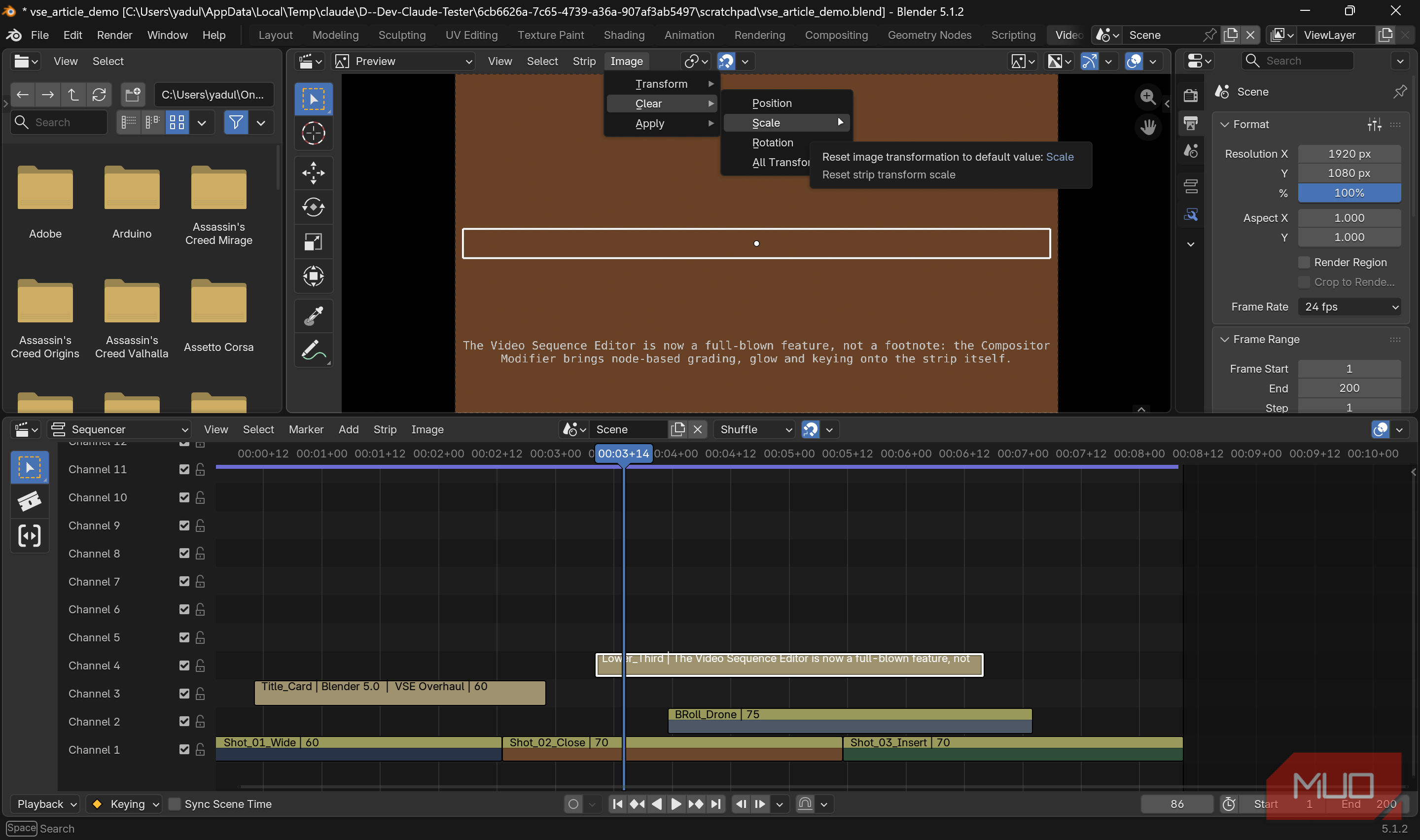Image resolution: width=1420 pixels, height=840 pixels.
Task: Switch to vertical list display mode
Action: pos(129,122)
